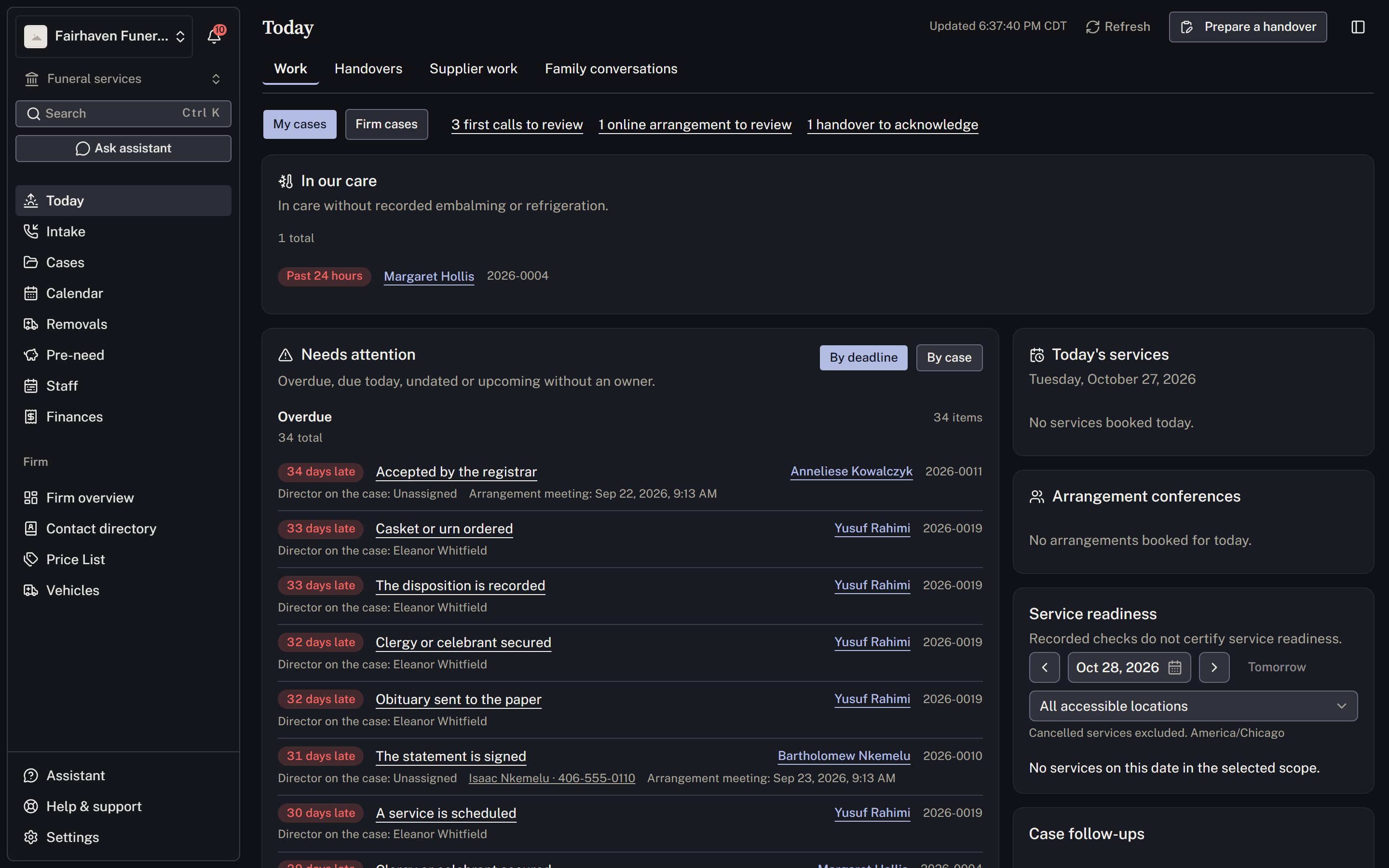Click the 34 days late badge

click(321, 472)
